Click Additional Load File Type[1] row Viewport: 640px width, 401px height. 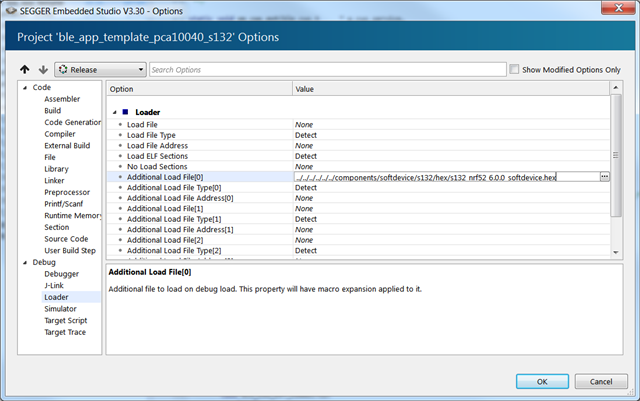pos(358,219)
